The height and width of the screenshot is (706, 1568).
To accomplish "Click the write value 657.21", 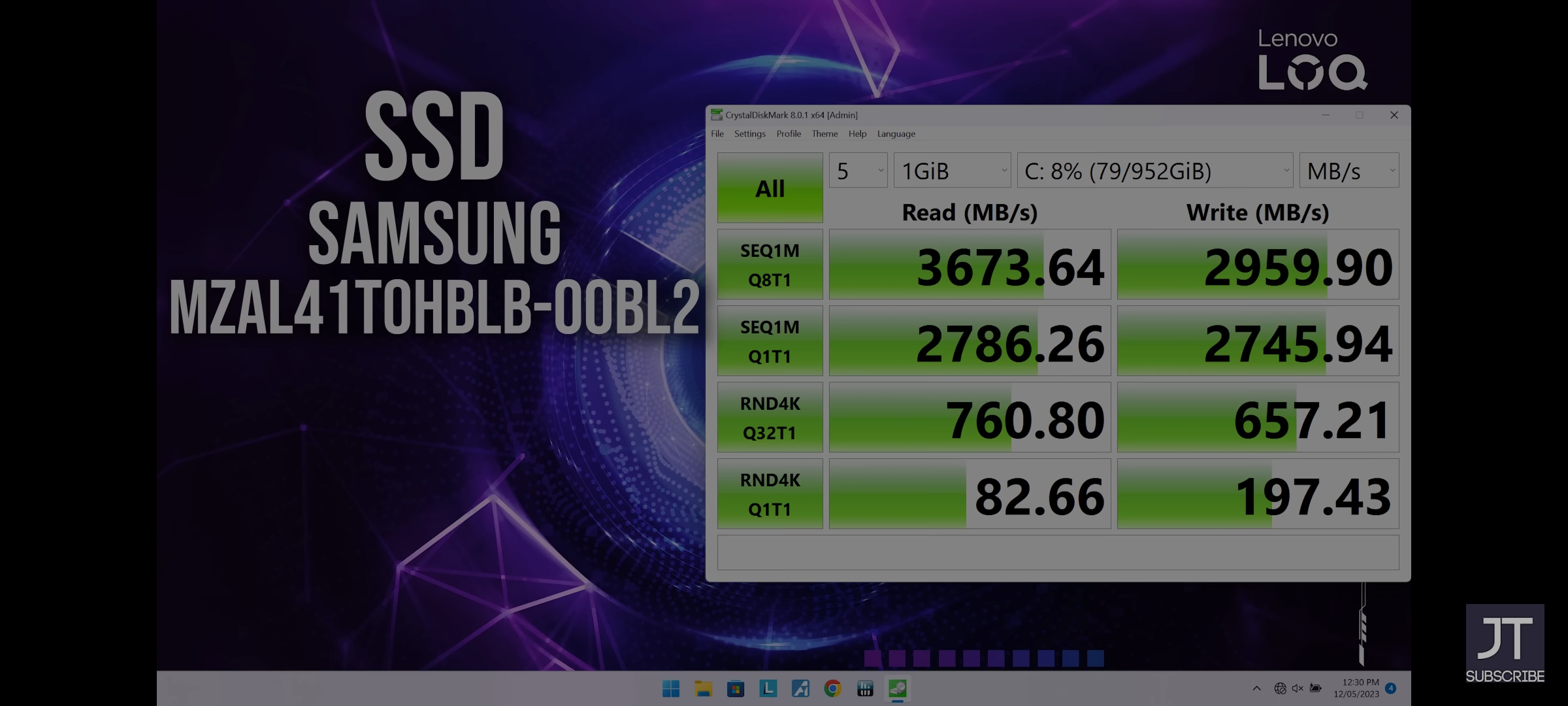I will [1258, 418].
